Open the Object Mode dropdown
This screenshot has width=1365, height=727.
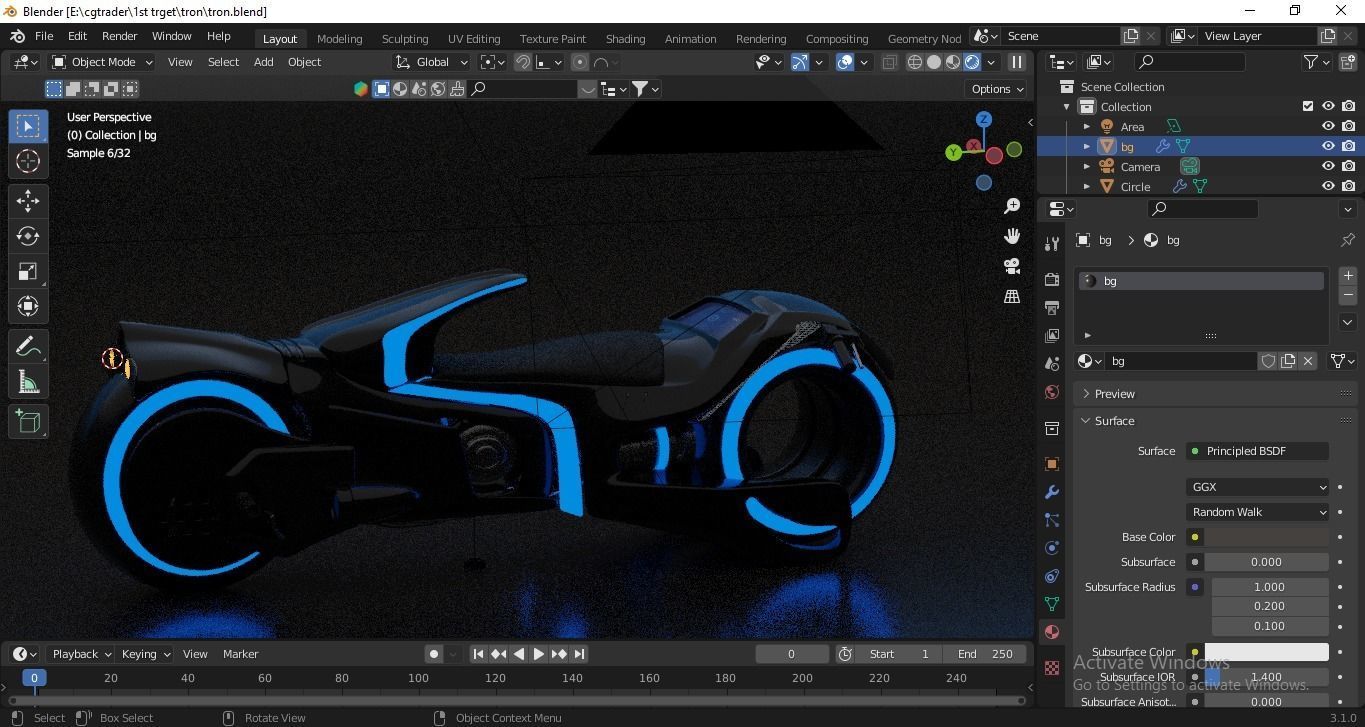click(102, 62)
